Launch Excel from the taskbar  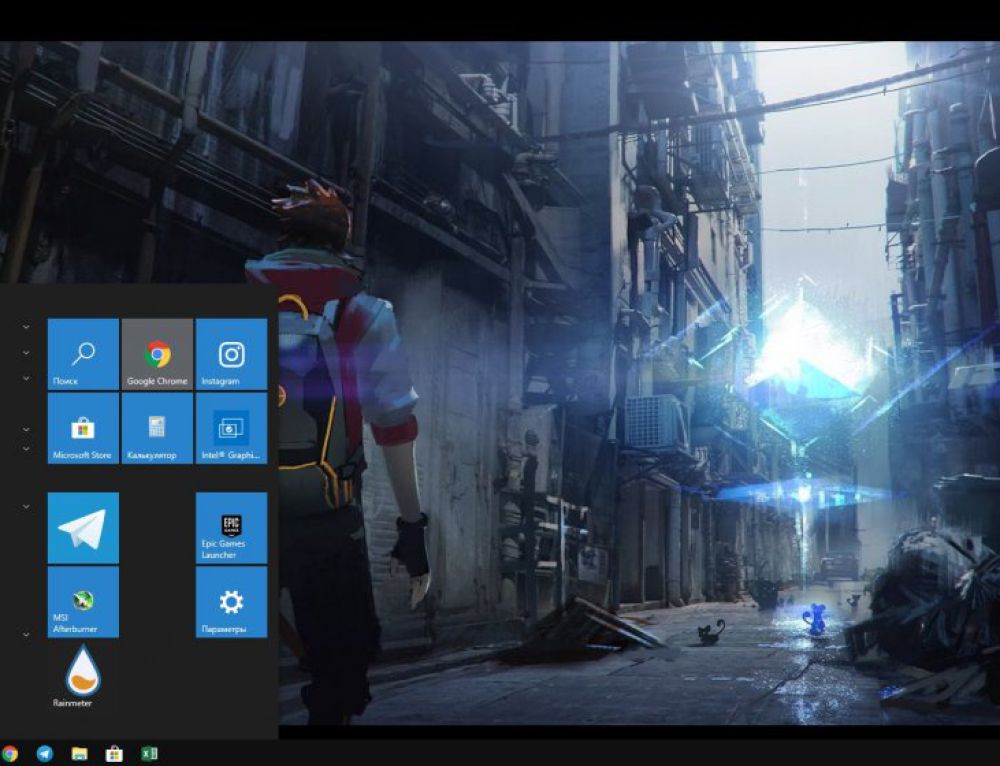pos(149,752)
